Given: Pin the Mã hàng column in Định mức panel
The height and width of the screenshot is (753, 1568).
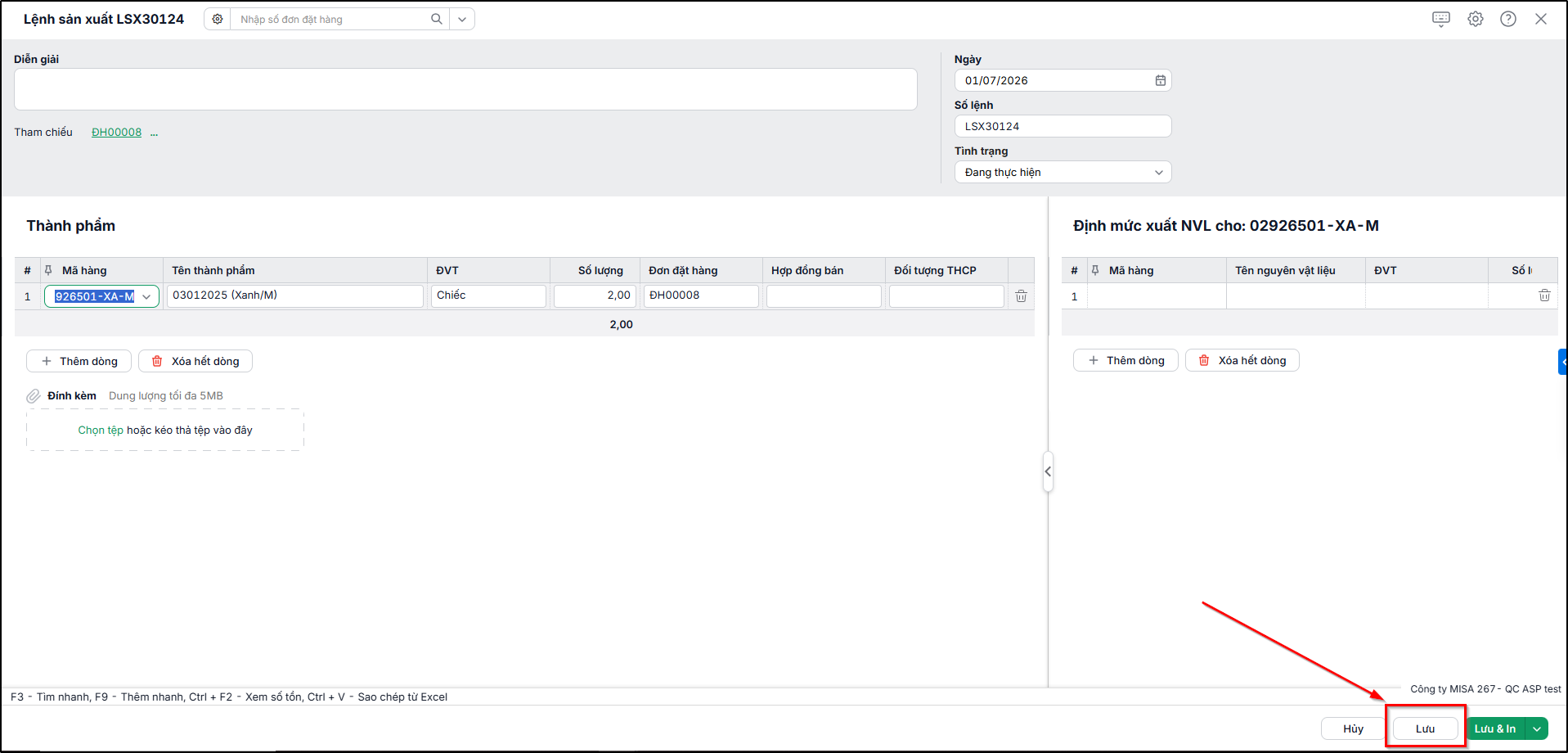Looking at the screenshot, I should point(1095,270).
